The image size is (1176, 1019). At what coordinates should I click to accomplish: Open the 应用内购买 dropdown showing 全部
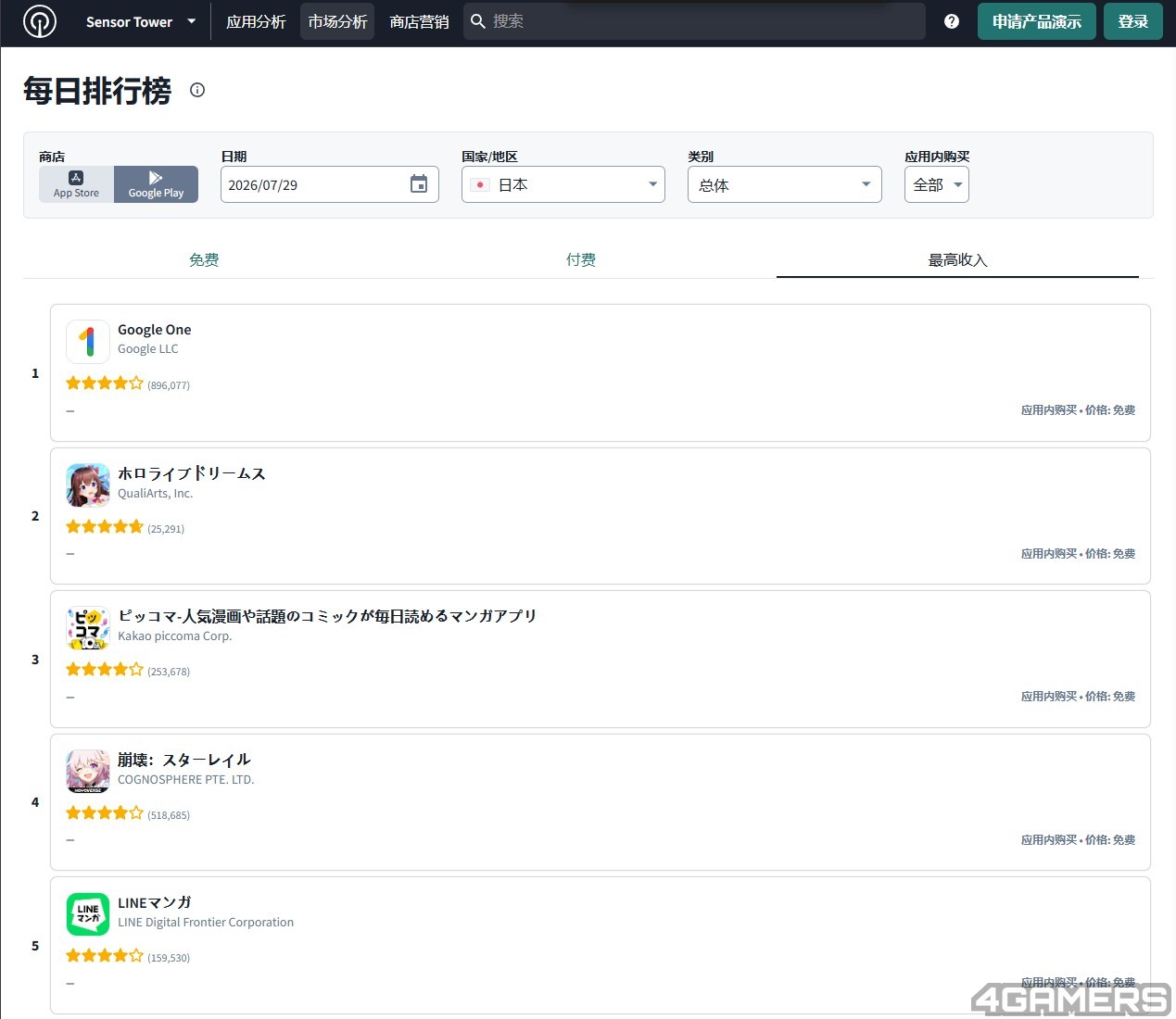coord(937,184)
